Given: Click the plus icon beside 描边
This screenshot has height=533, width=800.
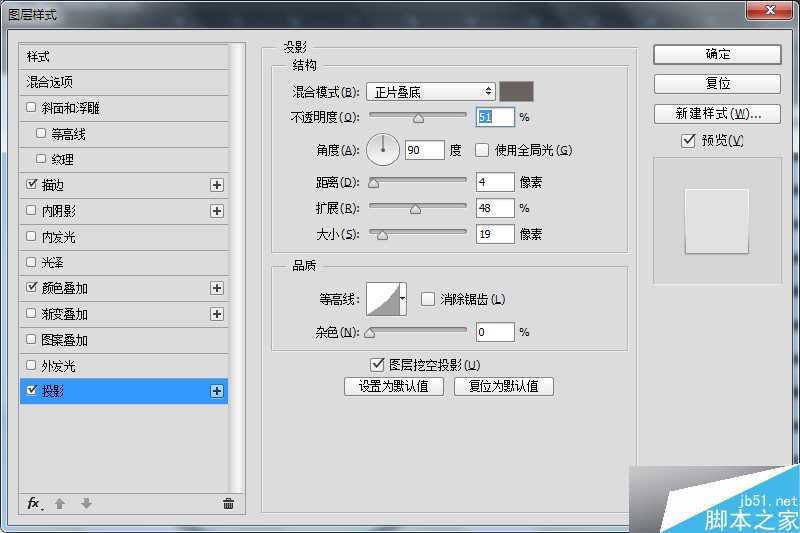Looking at the screenshot, I should (x=216, y=185).
